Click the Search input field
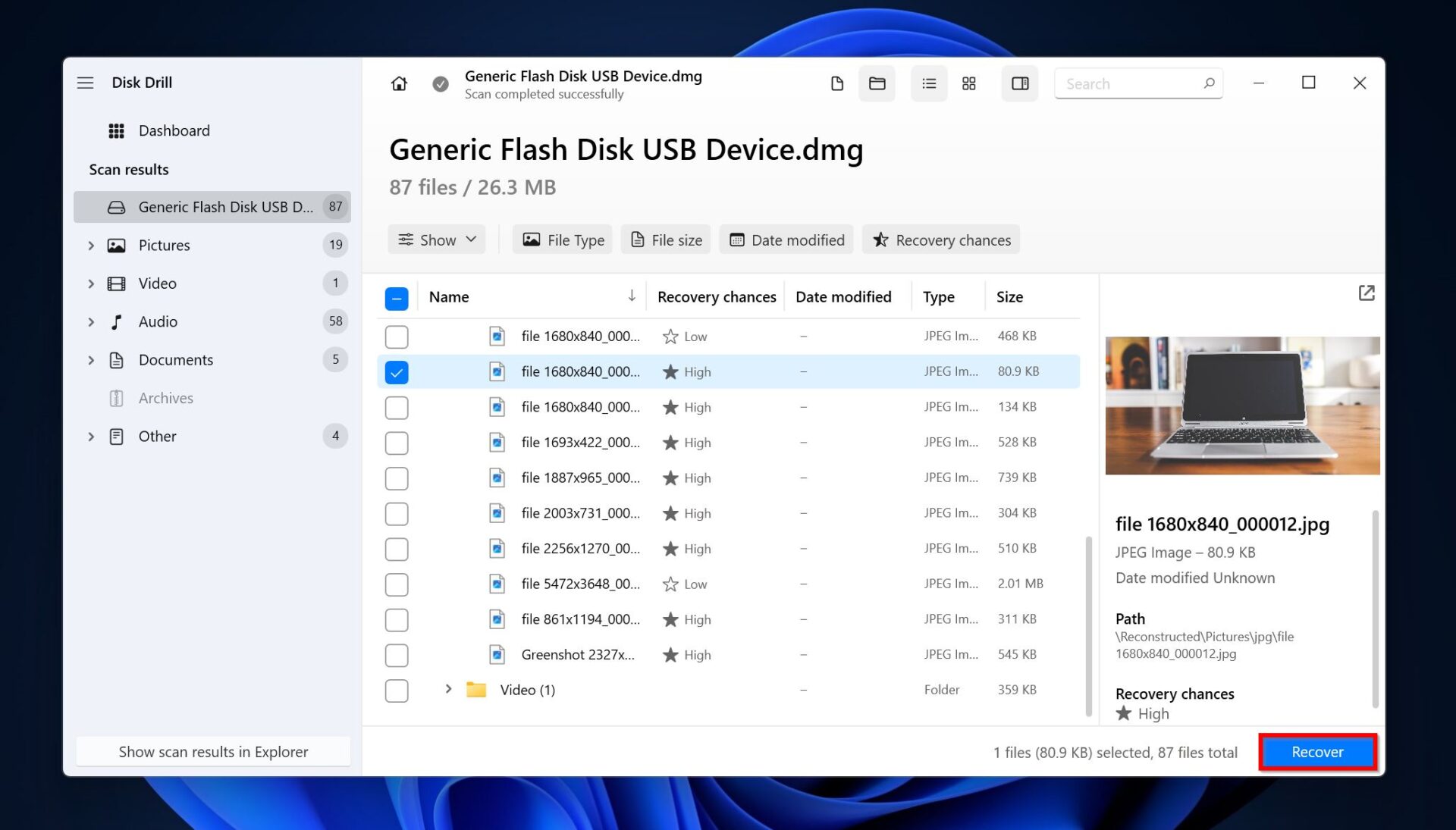Viewport: 1456px width, 830px height. [x=1130, y=83]
